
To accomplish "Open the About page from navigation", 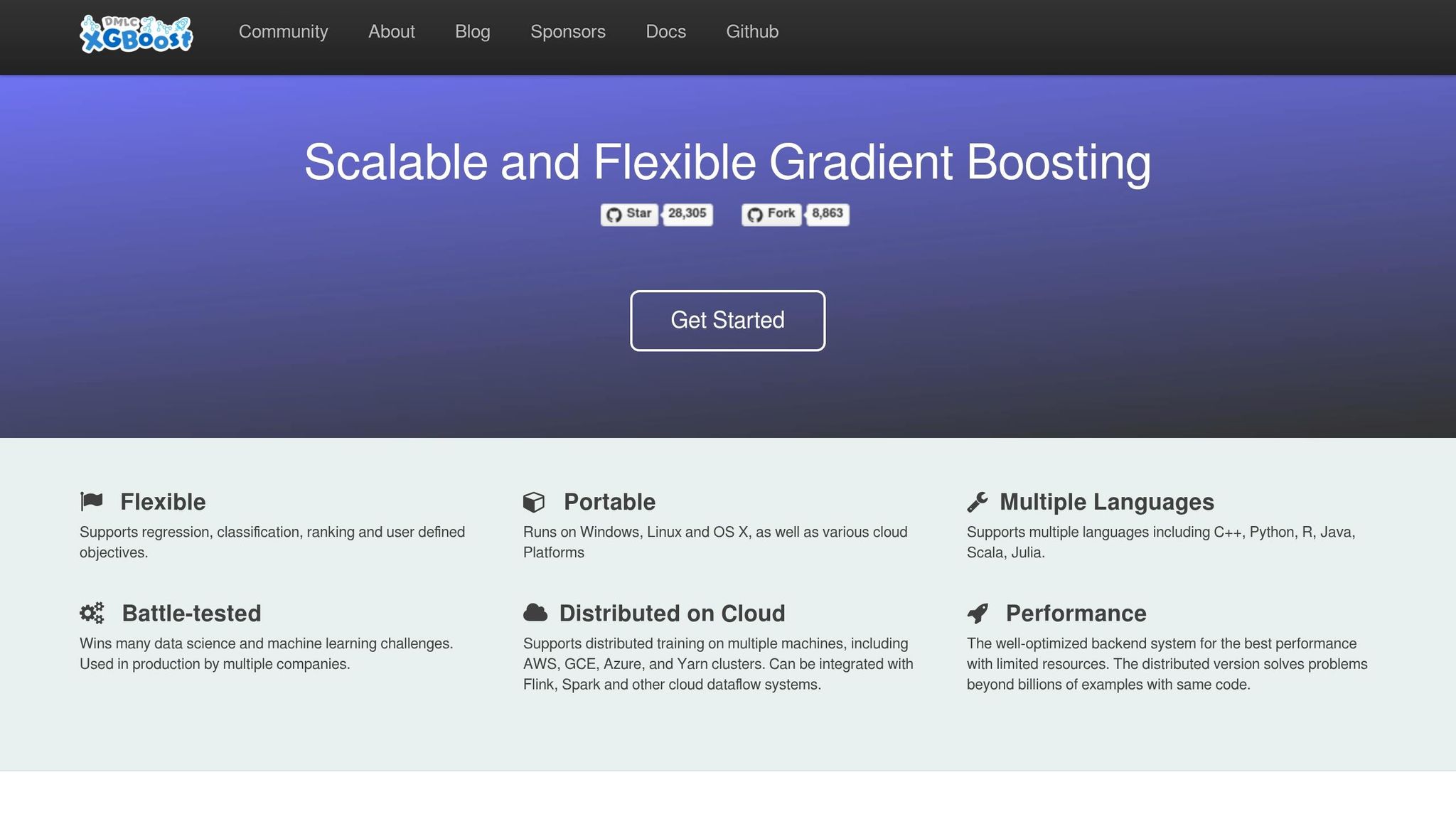I will (392, 32).
